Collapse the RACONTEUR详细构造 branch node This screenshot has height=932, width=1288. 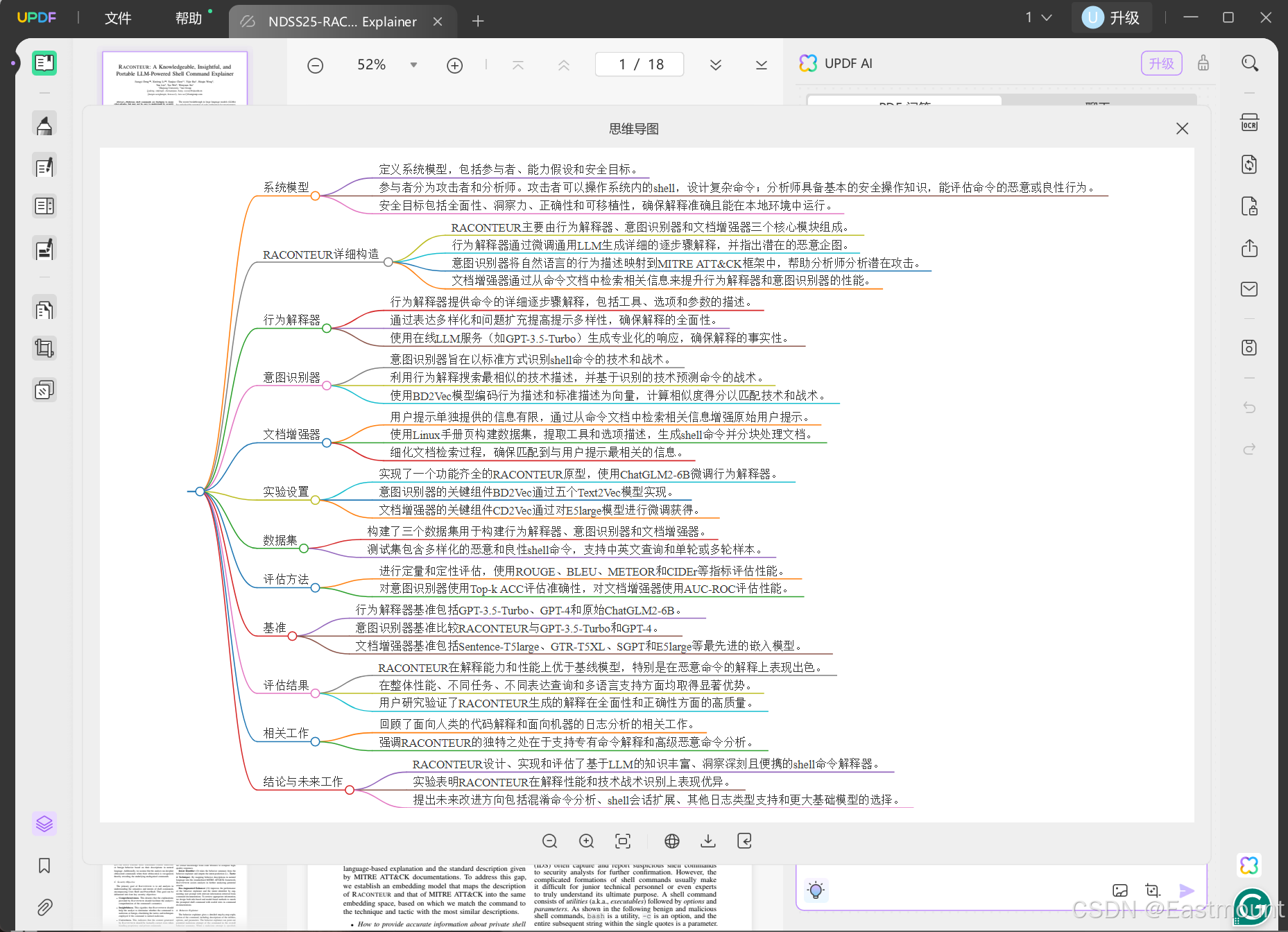click(388, 262)
